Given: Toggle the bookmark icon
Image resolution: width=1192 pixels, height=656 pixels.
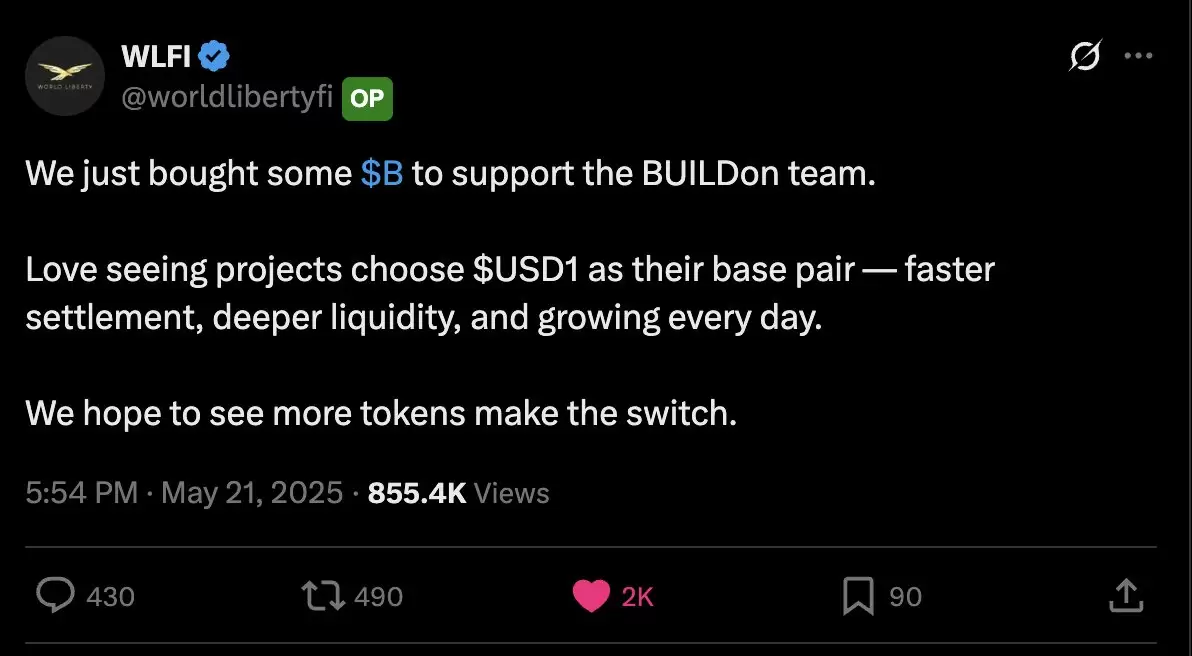Looking at the screenshot, I should [858, 597].
